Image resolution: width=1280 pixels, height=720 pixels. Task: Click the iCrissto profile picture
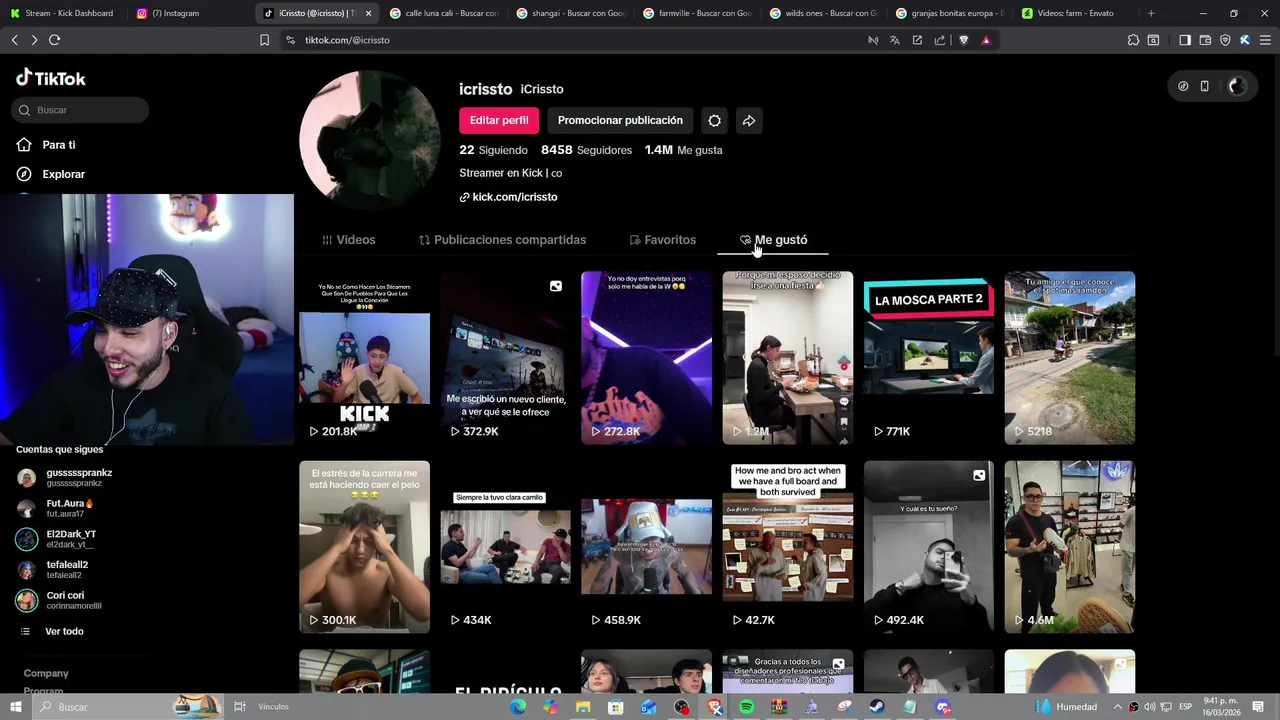[370, 140]
